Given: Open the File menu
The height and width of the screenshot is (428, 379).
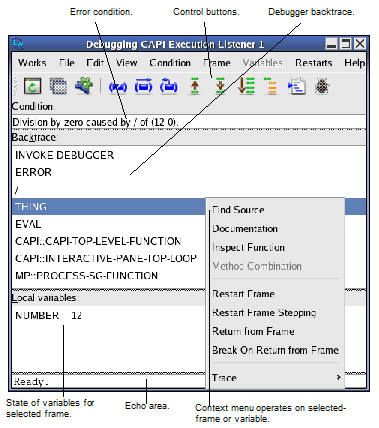Looking at the screenshot, I should (67, 63).
